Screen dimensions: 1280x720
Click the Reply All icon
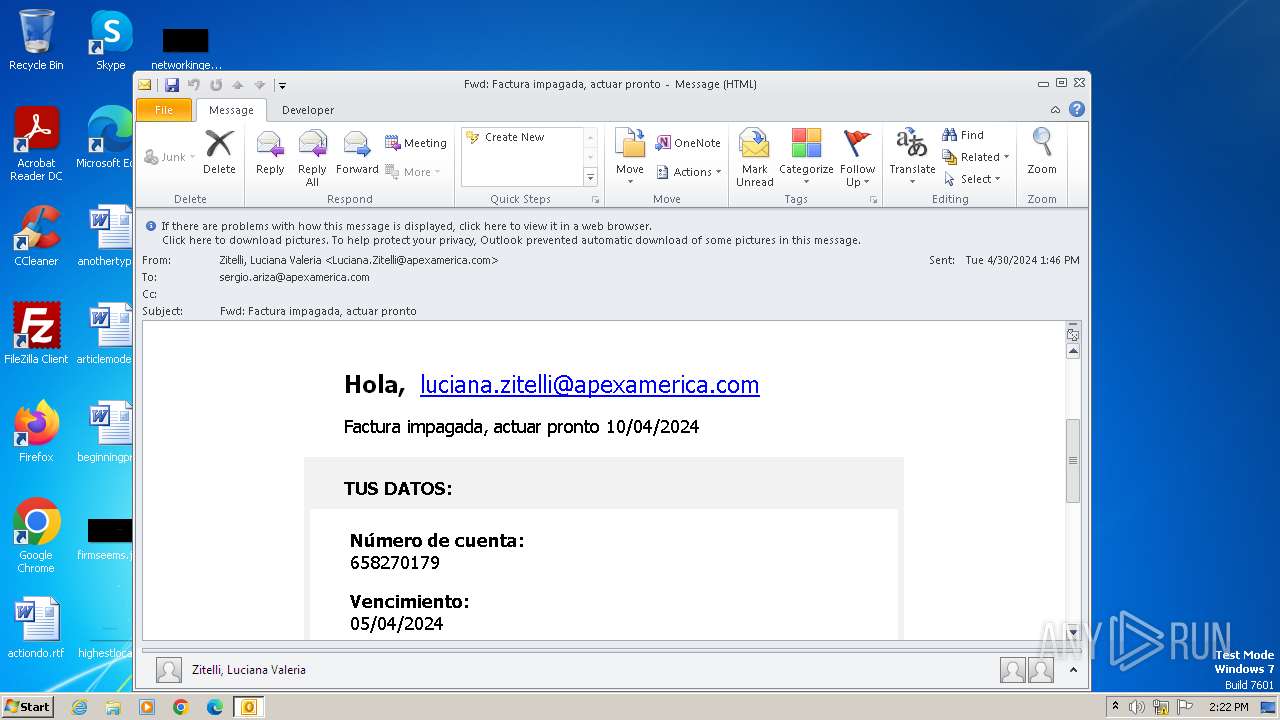(x=312, y=158)
